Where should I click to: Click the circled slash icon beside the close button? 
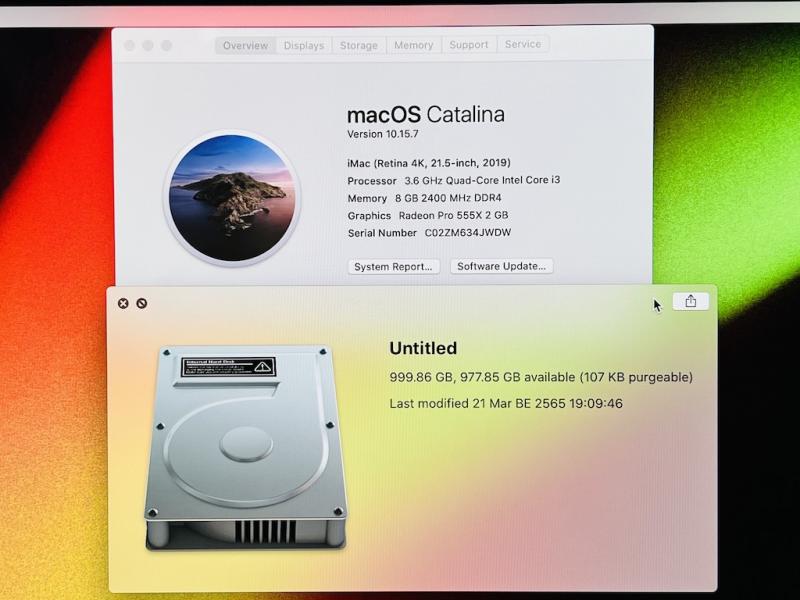tap(142, 304)
